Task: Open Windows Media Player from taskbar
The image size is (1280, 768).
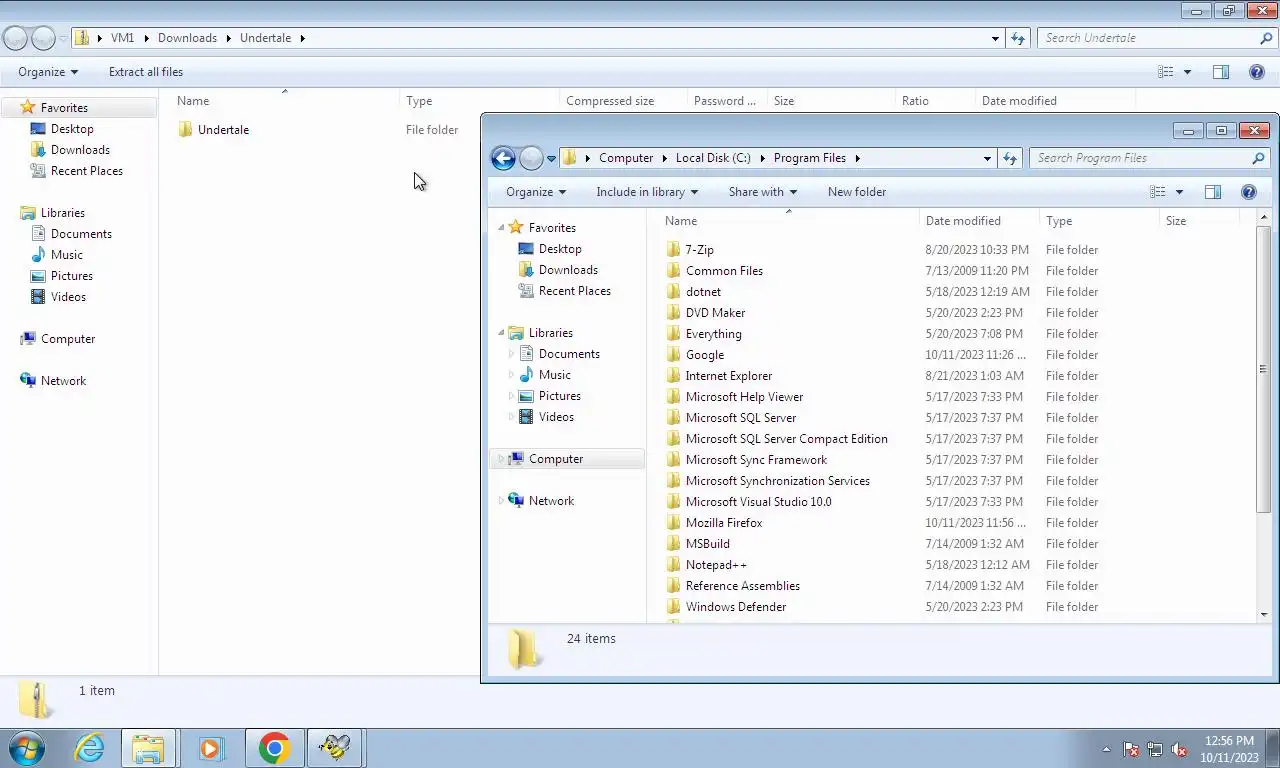Action: coord(211,748)
